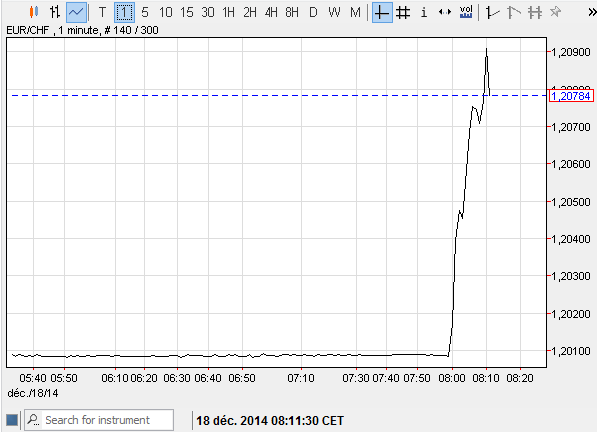The height and width of the screenshot is (432, 597).
Task: Choose the 4H timeframe
Action: [x=271, y=13]
